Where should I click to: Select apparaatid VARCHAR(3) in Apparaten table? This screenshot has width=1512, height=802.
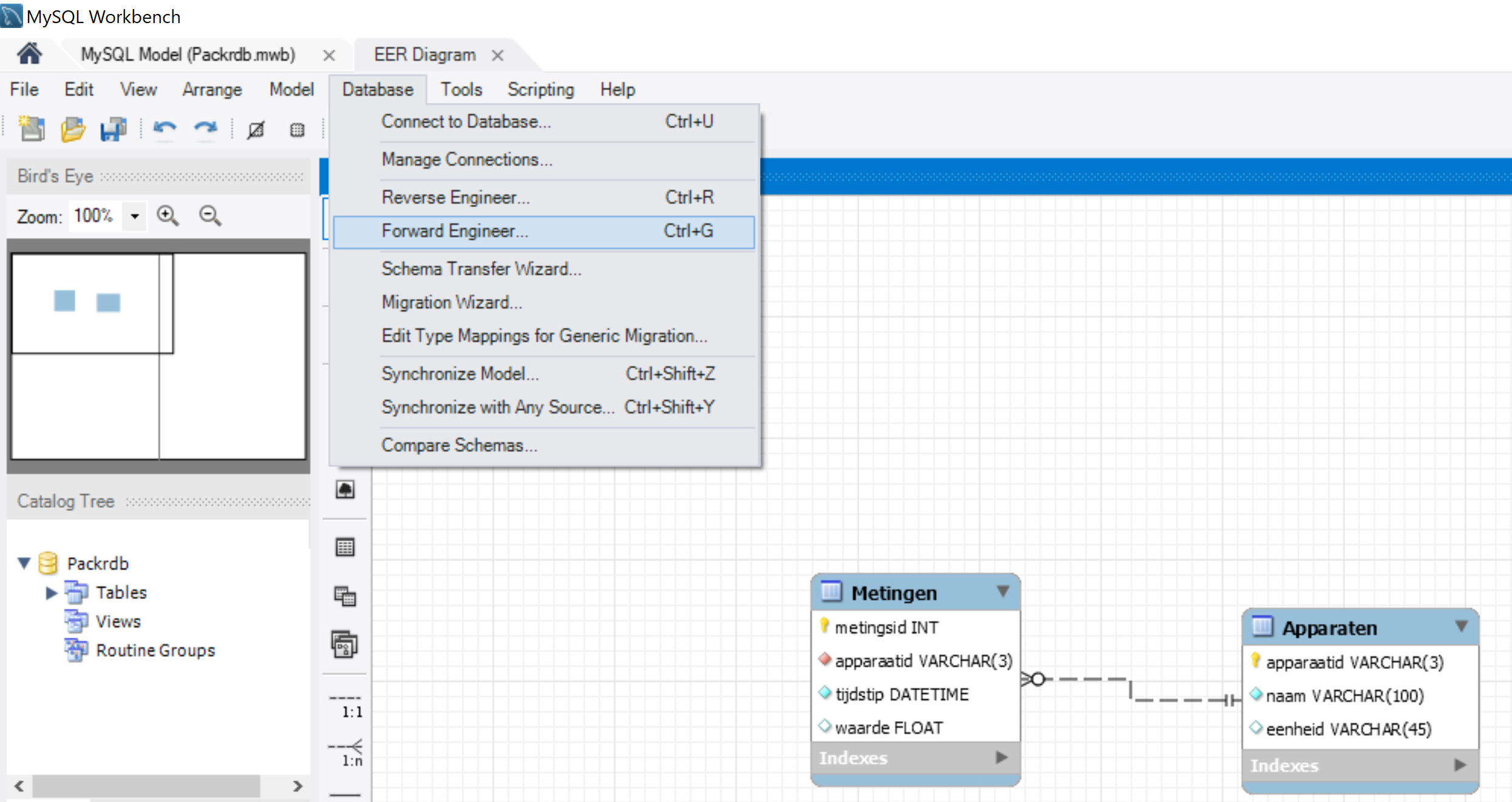[1361, 662]
